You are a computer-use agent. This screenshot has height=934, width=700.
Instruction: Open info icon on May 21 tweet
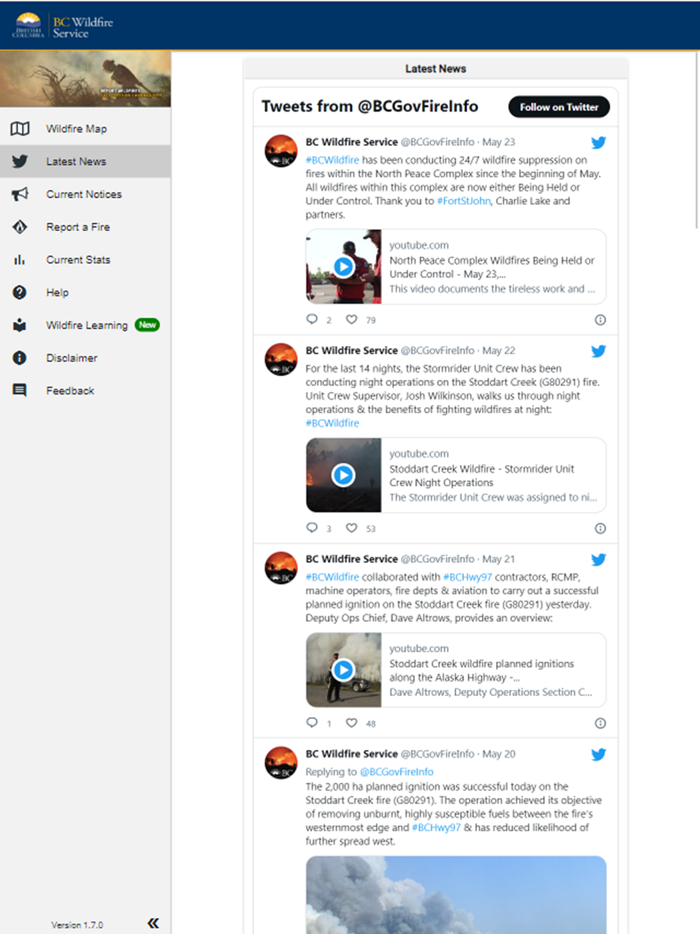point(600,723)
